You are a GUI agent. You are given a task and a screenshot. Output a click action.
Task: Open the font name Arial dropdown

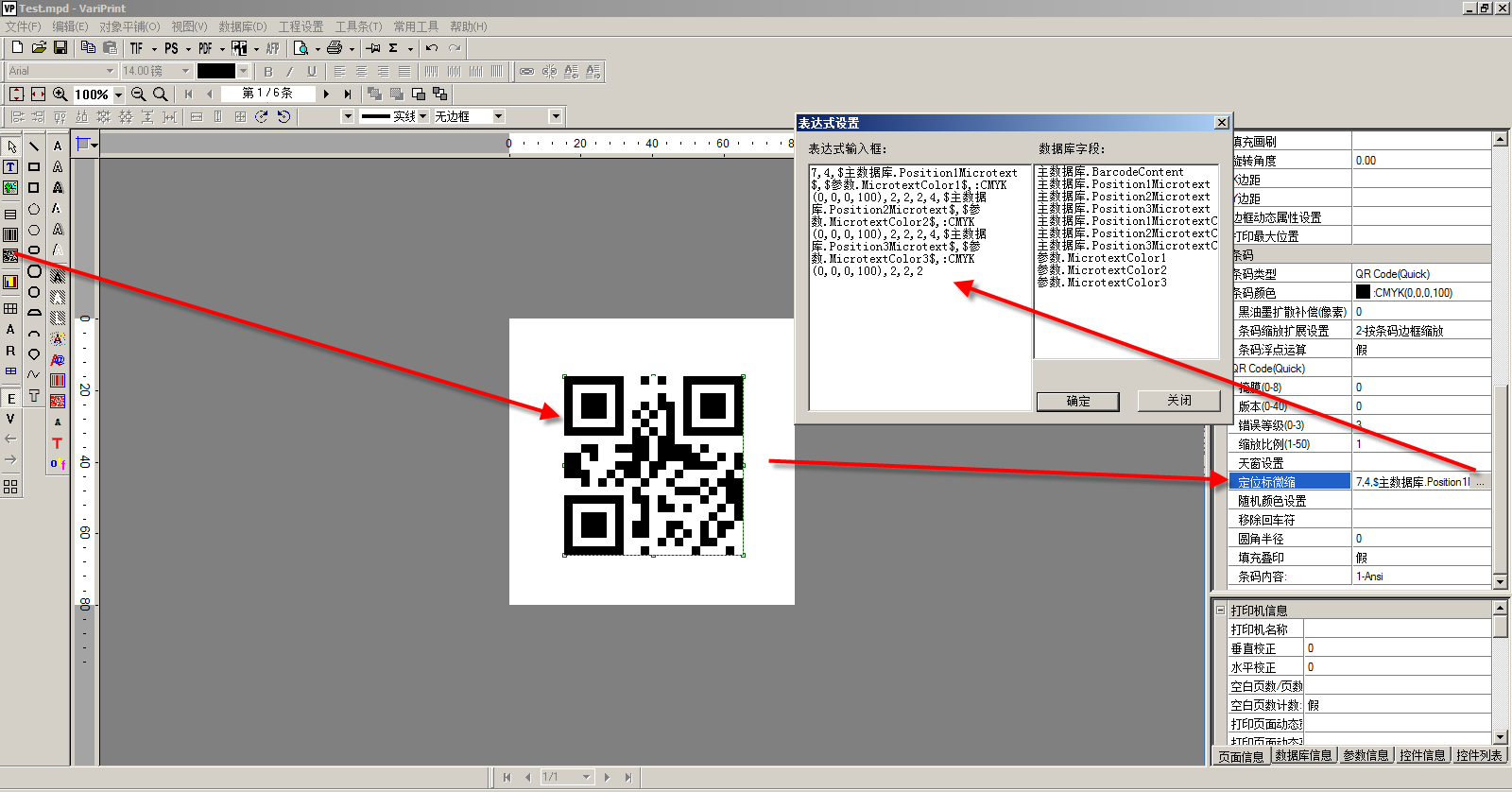click(110, 71)
